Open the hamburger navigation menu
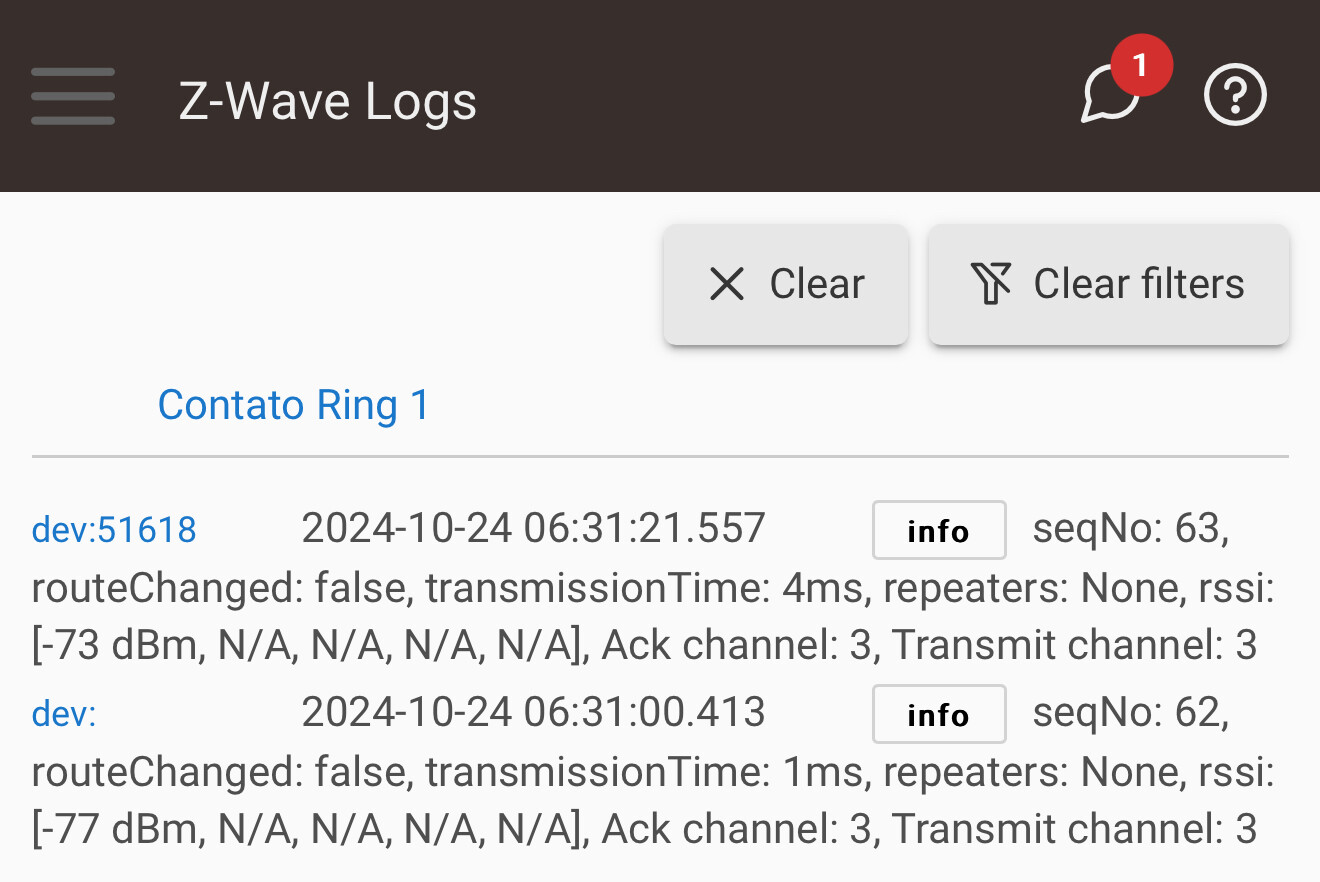Screen dimensions: 1320x882 [72, 97]
